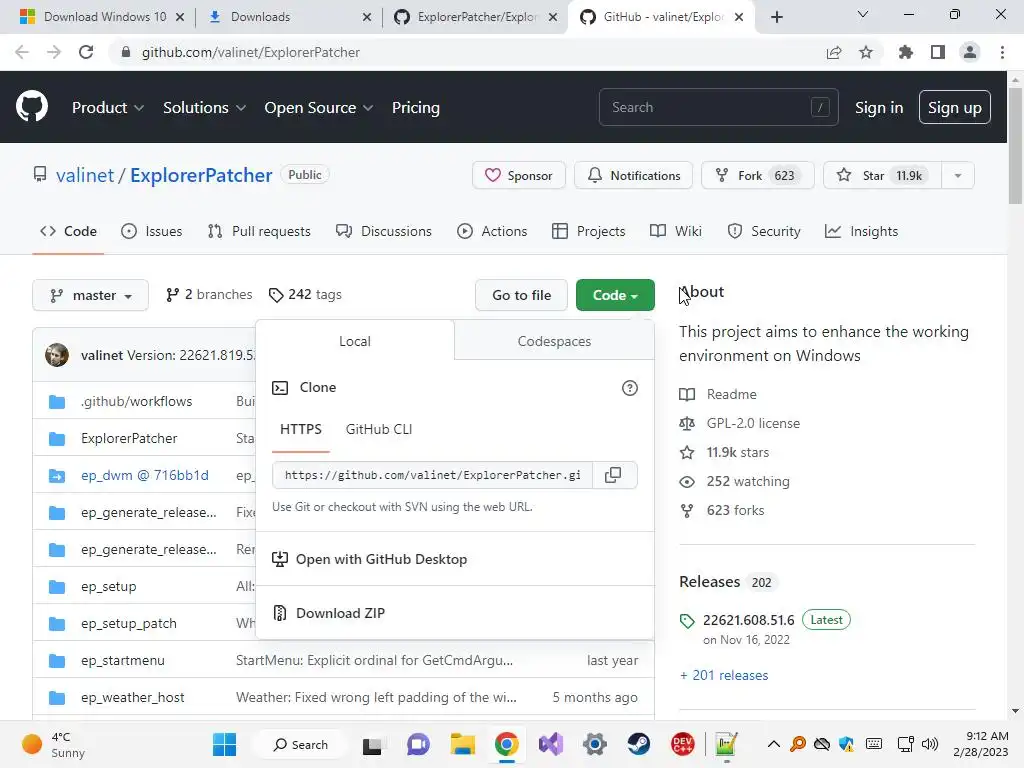
Task: Select GitHub CLI clone option
Action: [x=379, y=429]
